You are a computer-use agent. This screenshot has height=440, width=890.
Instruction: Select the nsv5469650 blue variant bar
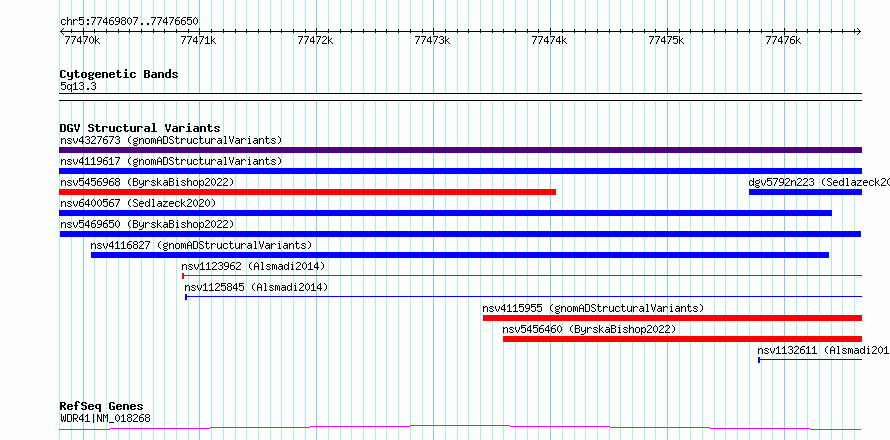(x=460, y=234)
